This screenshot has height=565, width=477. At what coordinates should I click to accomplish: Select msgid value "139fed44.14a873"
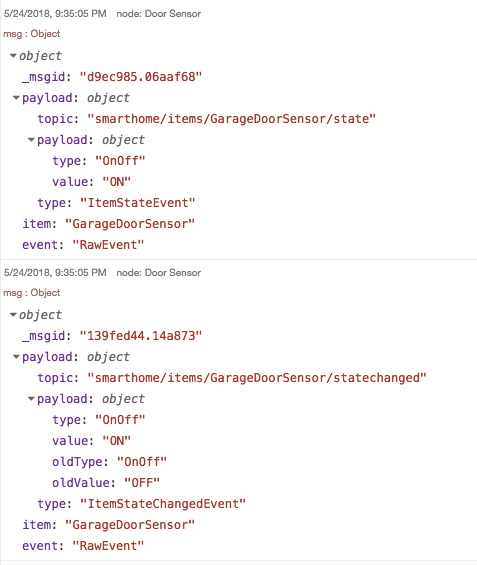(x=141, y=336)
